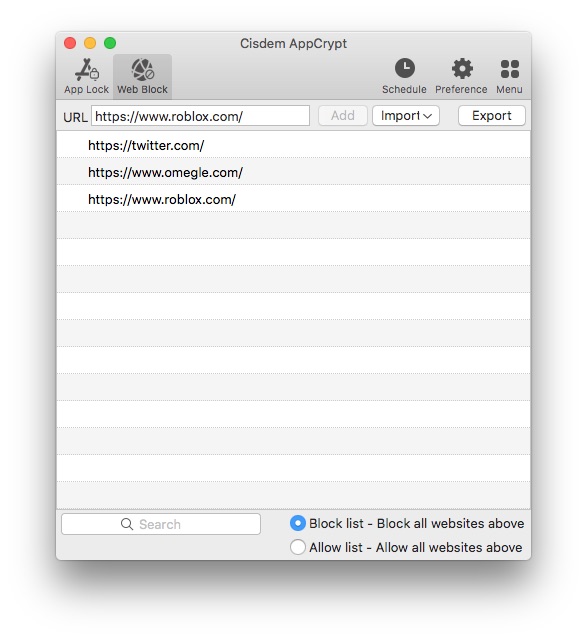Viewport: 587px width, 640px height.
Task: Select the Web Block globe icon
Action: [x=142, y=69]
